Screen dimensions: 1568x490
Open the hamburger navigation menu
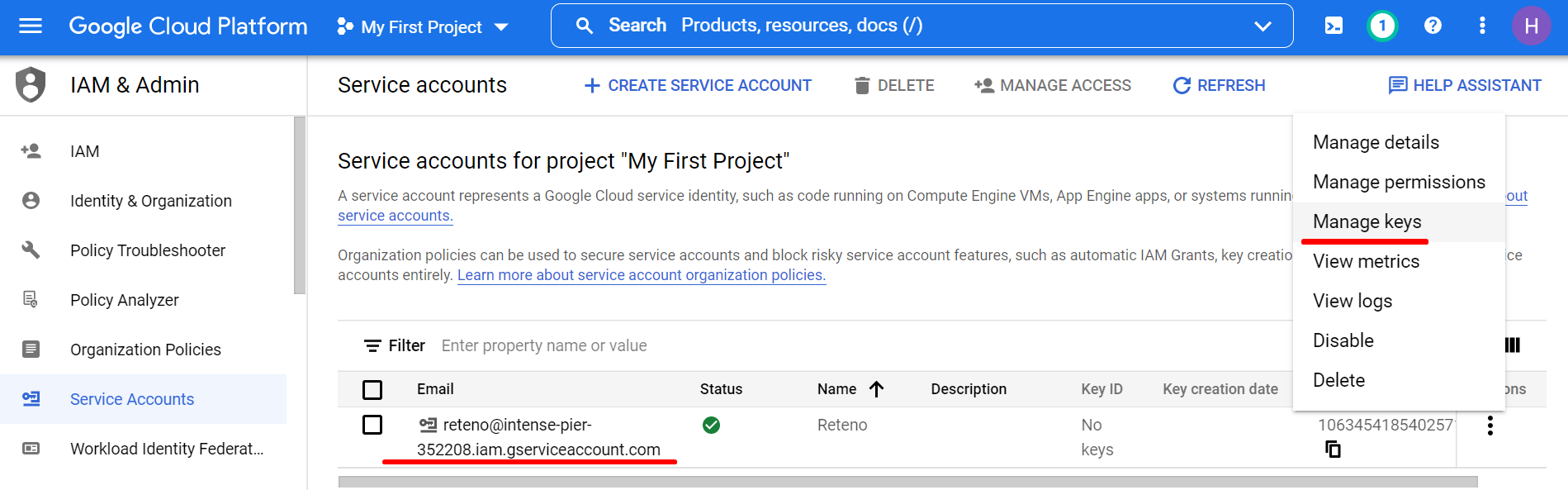click(x=31, y=26)
